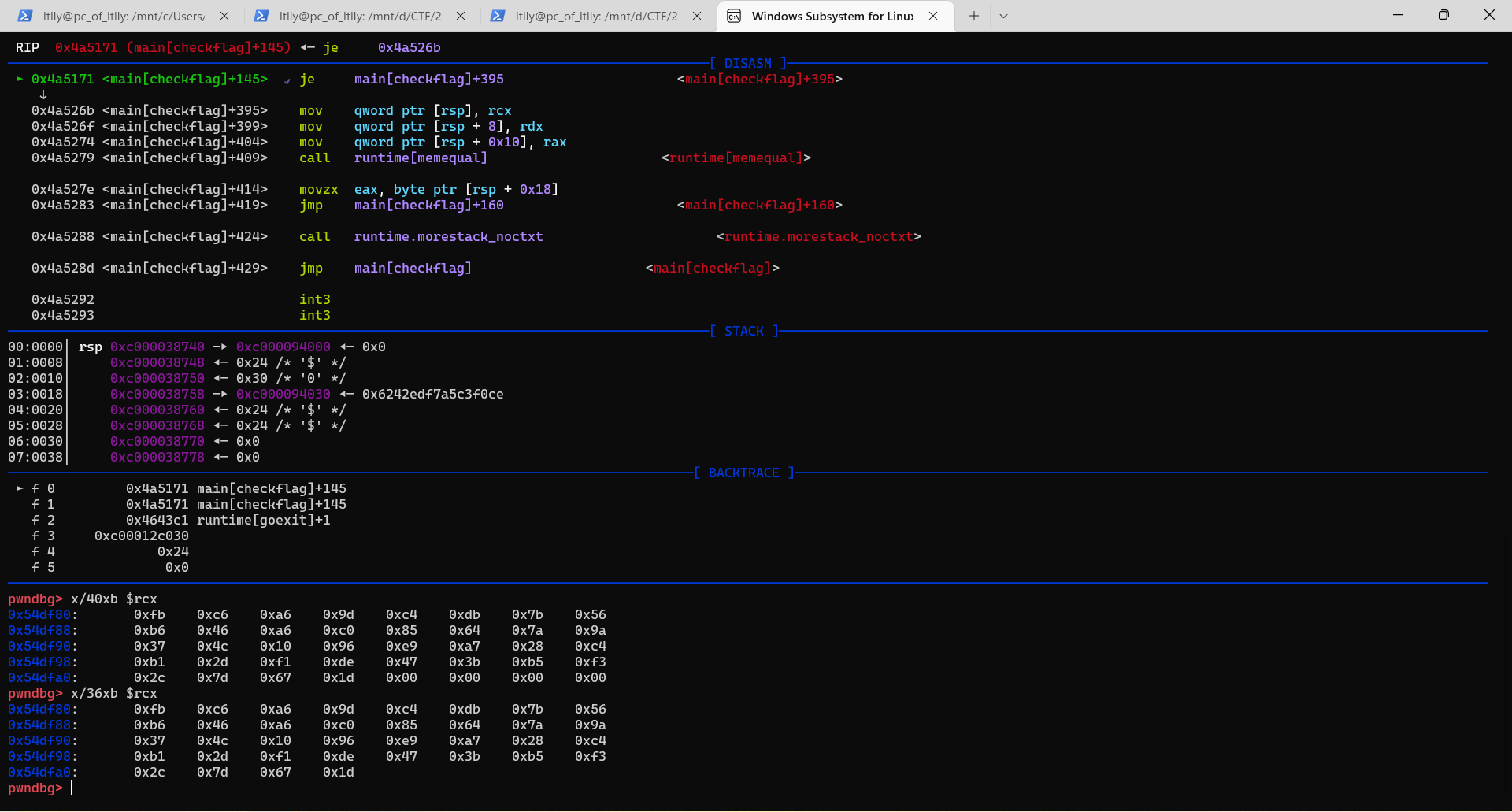Click stack pointer target 0xc000094000
1512x812 pixels.
[283, 347]
